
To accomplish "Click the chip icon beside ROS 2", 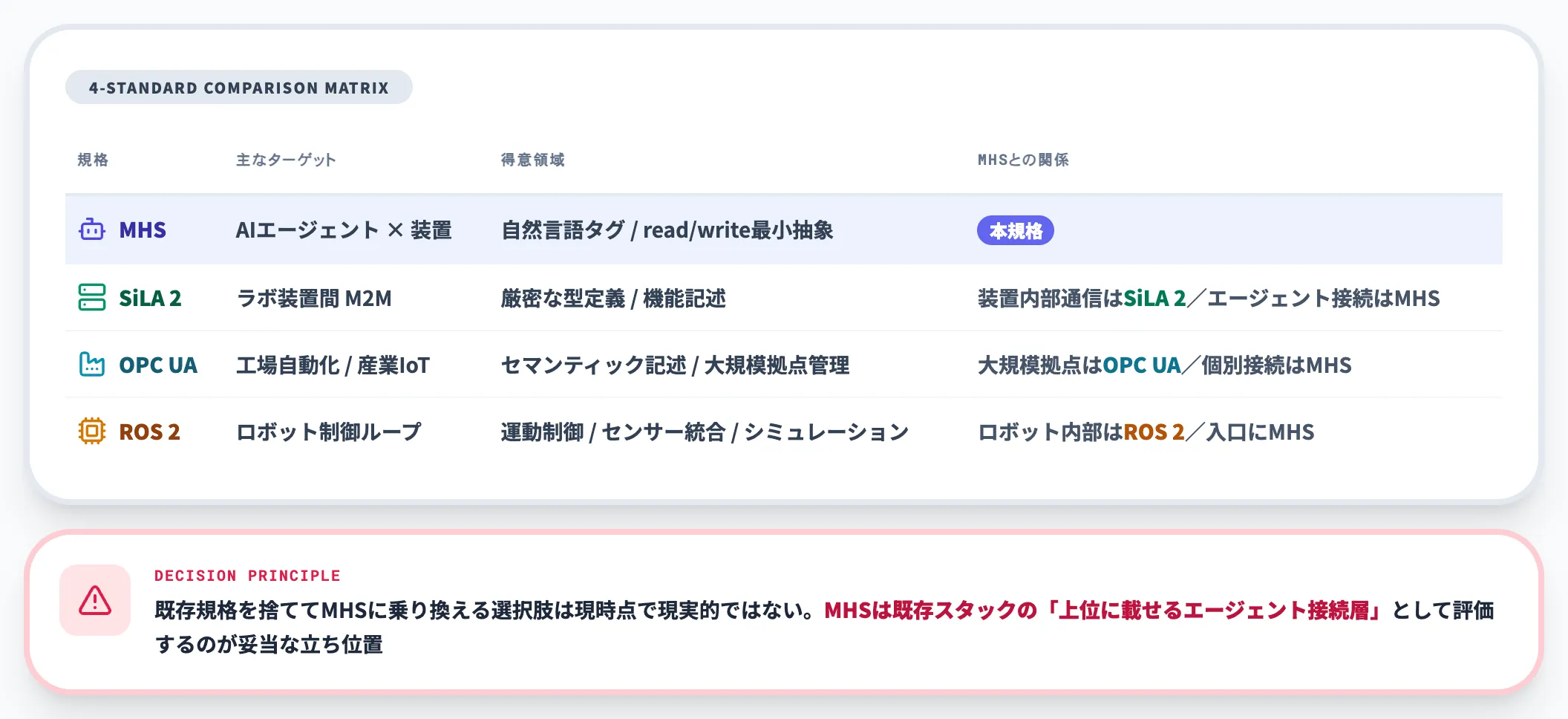I will pyautogui.click(x=92, y=431).
